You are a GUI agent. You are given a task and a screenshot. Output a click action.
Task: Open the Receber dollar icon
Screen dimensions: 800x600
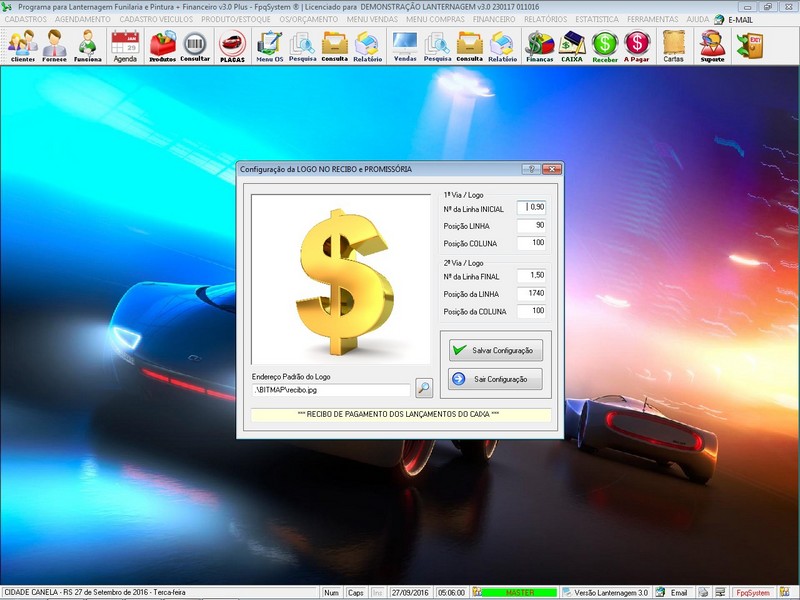[604, 45]
